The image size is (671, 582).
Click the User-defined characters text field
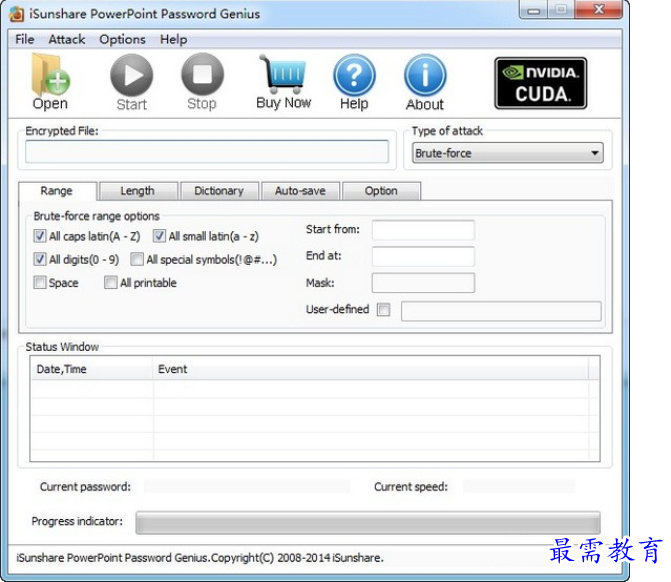pos(501,311)
